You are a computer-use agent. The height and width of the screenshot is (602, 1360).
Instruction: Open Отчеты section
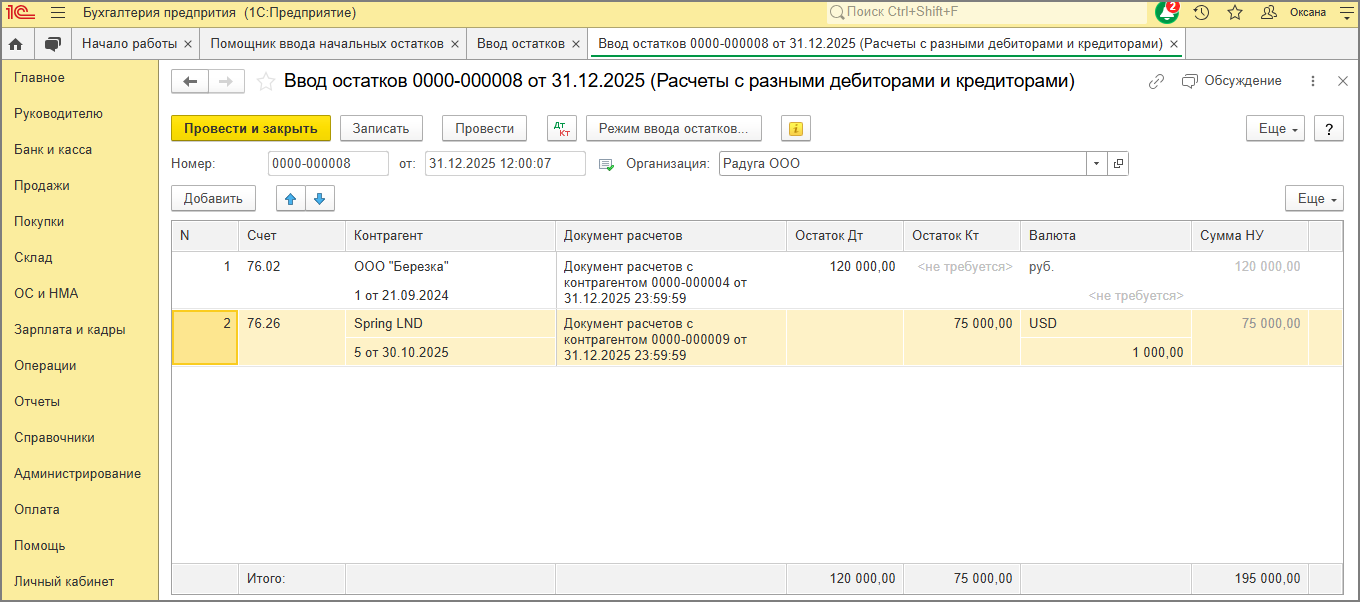(37, 401)
